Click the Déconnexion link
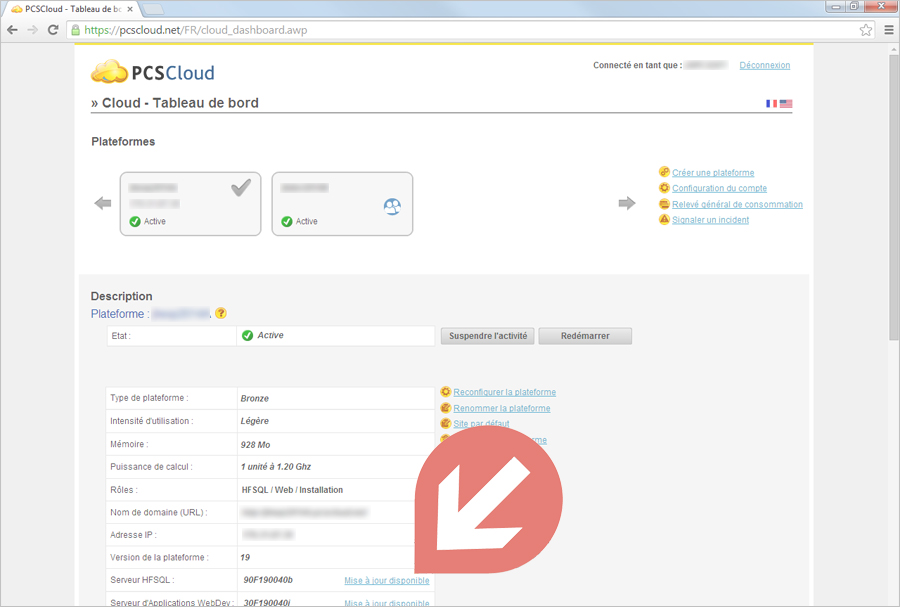Viewport: 900px width, 607px height. (765, 65)
